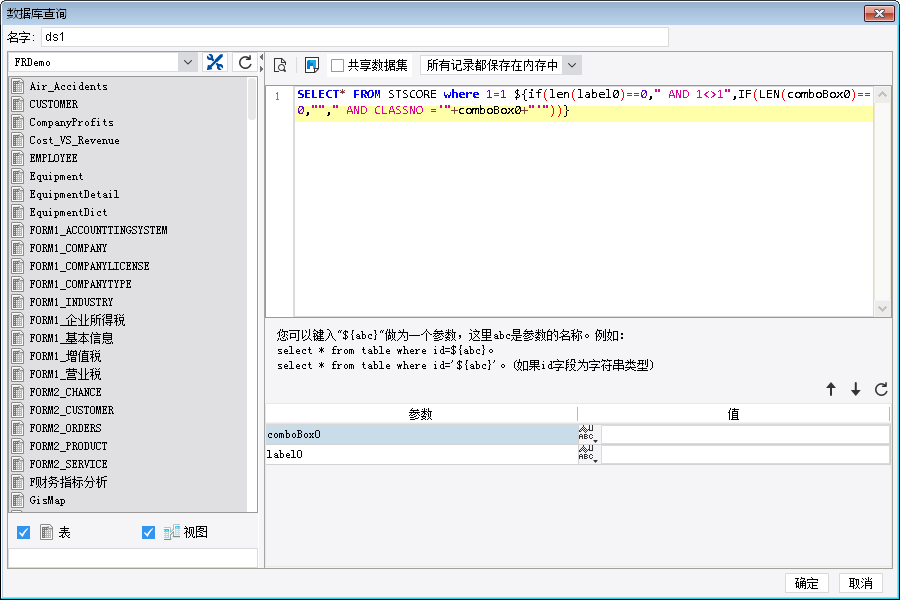
Task: Click the 参数 column header
Action: (421, 414)
